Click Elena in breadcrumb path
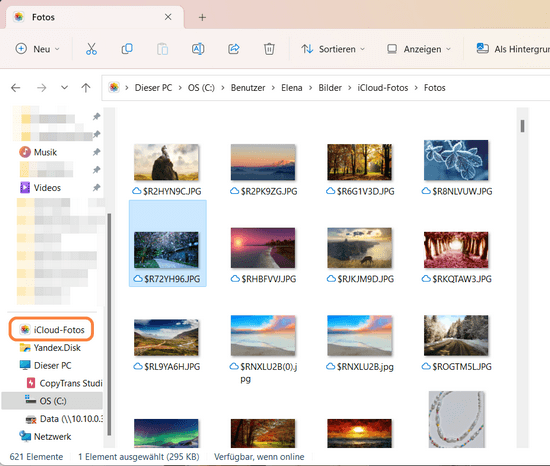Image resolution: width=550 pixels, height=466 pixels. click(291, 88)
